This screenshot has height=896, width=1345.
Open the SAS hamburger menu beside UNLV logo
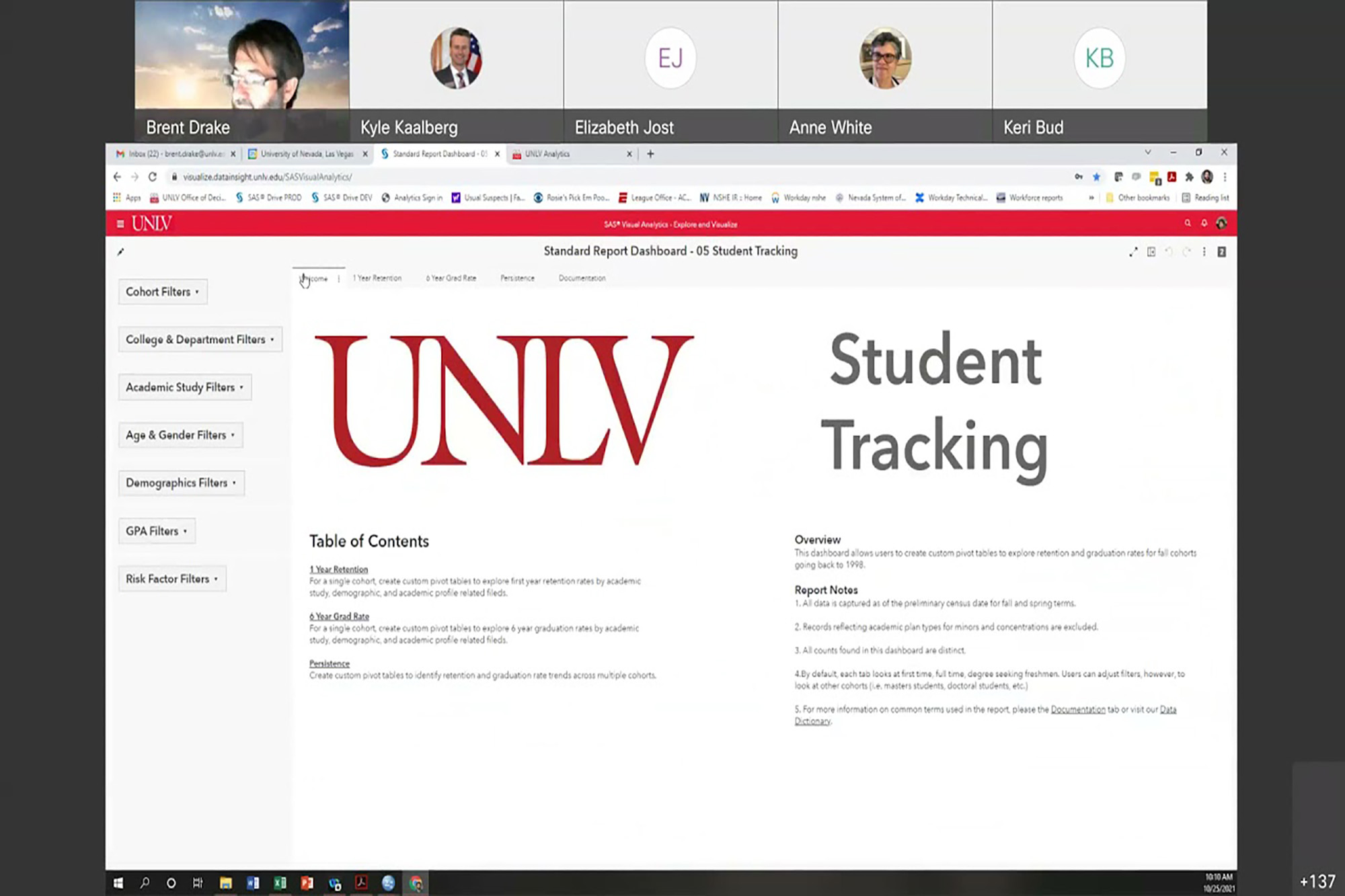120,224
